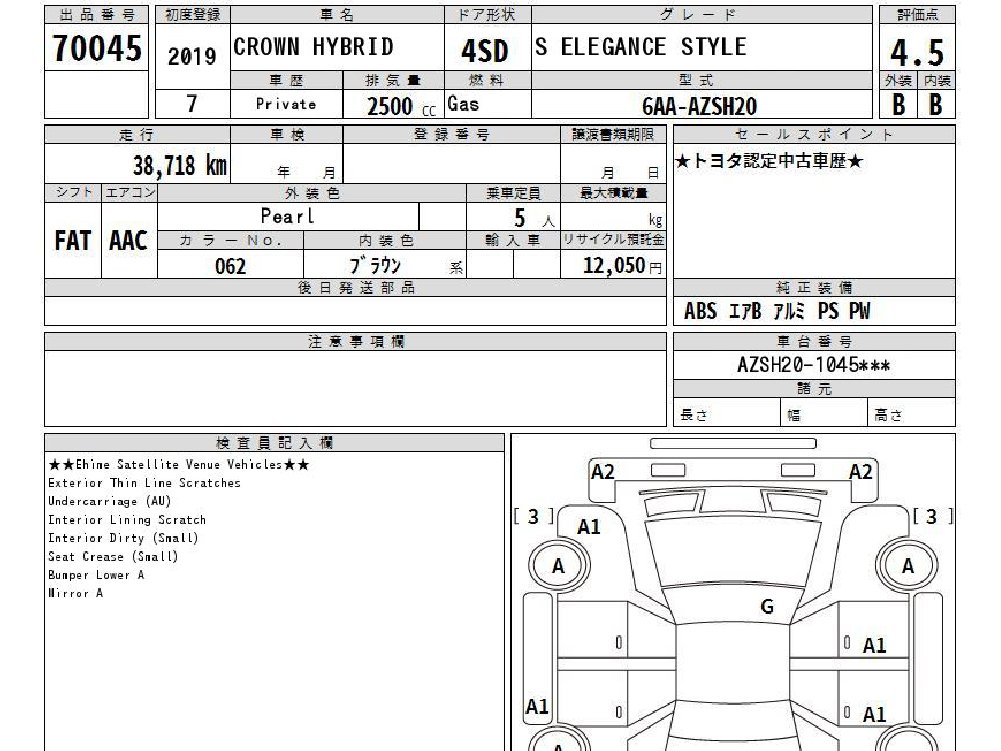Click the Seat Crease (Small) note
This screenshot has height=751, width=1001.
click(x=113, y=556)
